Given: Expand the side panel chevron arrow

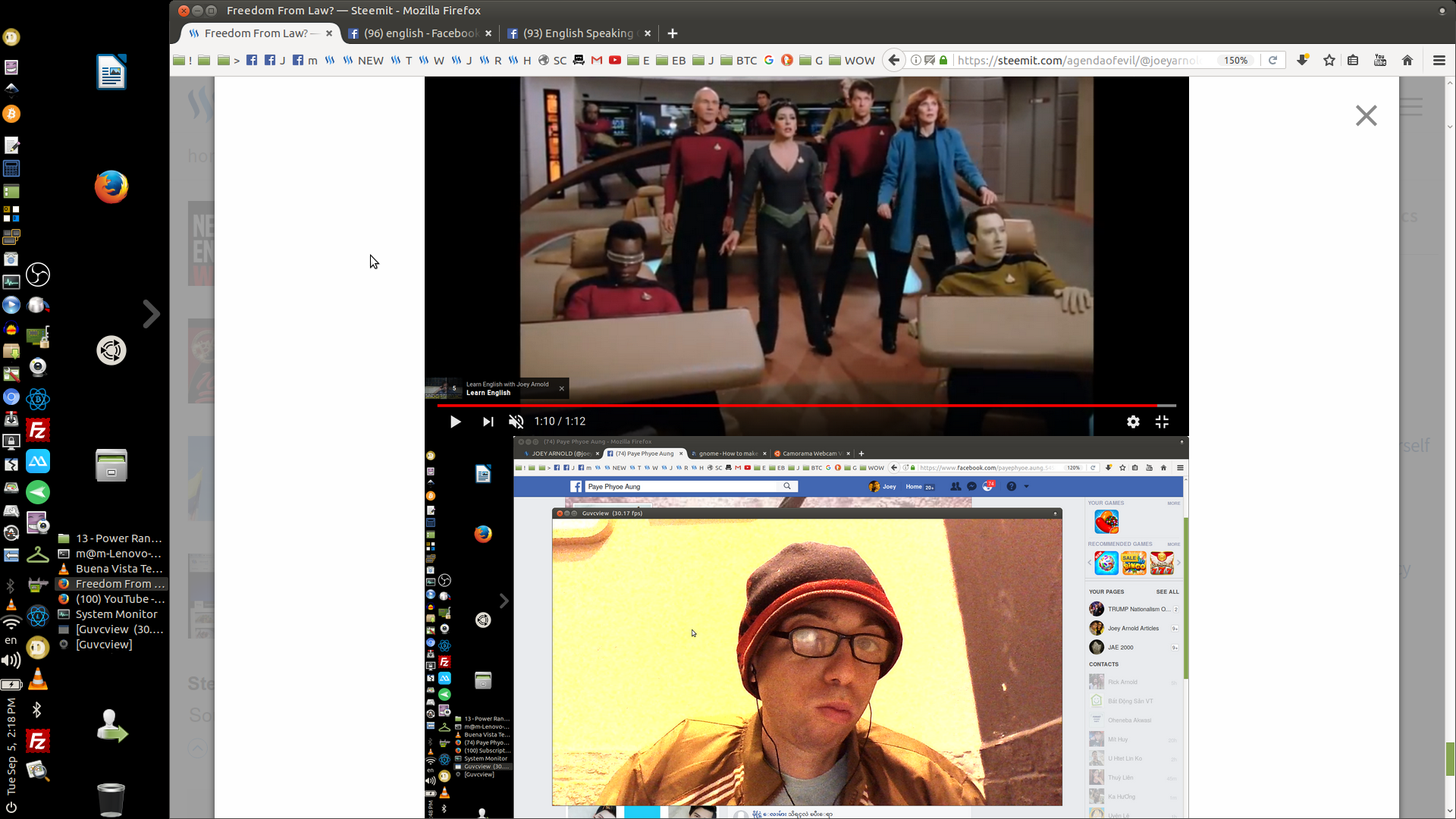Looking at the screenshot, I should click(x=151, y=314).
